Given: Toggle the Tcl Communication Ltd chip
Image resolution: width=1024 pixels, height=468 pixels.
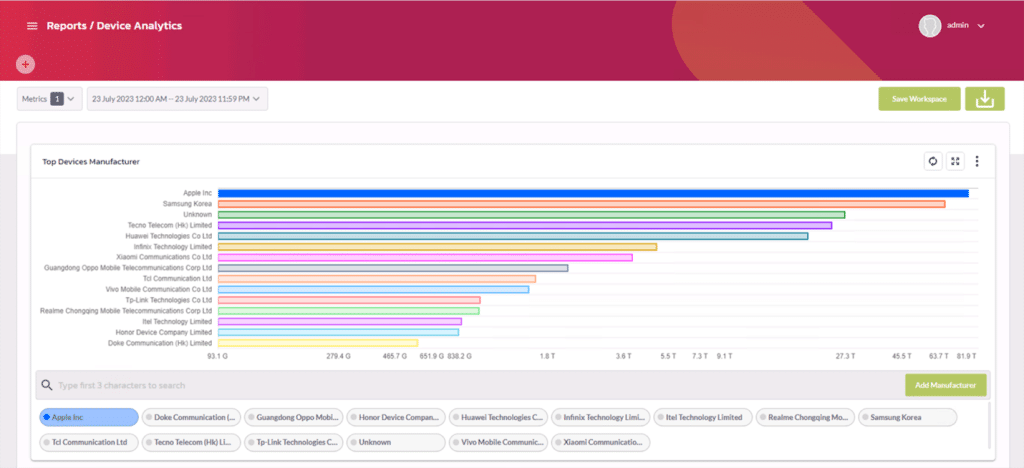Looking at the screenshot, I should (89, 442).
